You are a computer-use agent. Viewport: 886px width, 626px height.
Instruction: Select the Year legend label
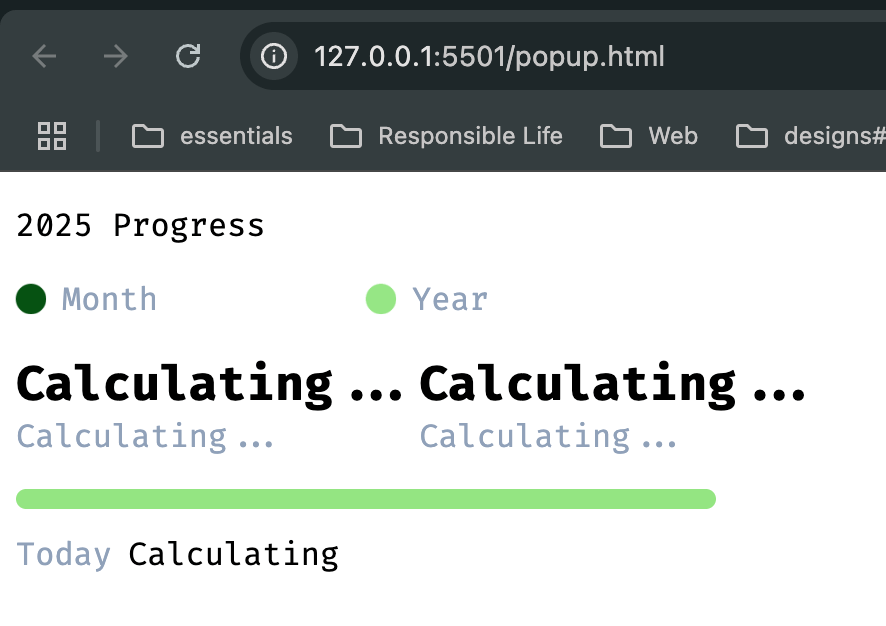450,299
